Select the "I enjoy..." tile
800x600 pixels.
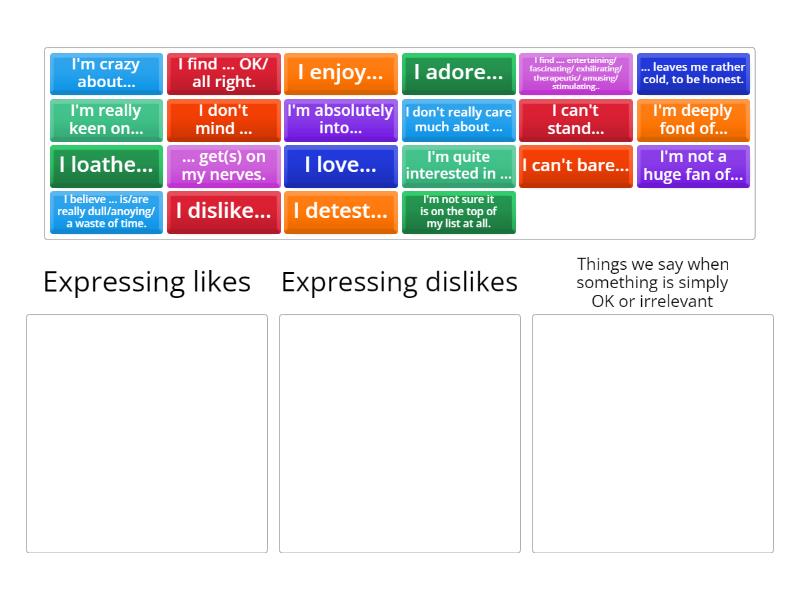tap(340, 72)
